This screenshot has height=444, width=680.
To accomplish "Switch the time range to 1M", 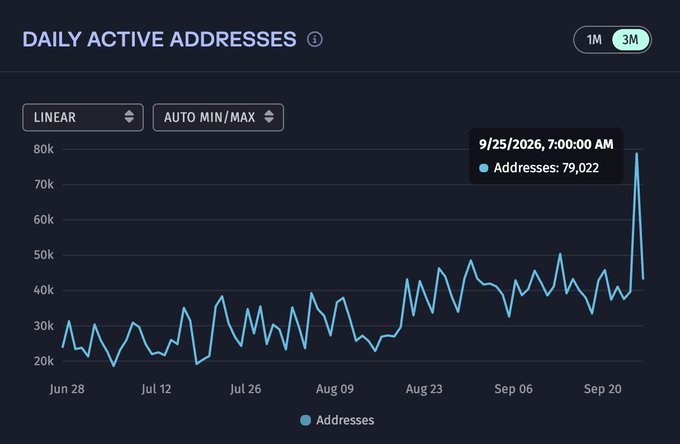I will (594, 40).
